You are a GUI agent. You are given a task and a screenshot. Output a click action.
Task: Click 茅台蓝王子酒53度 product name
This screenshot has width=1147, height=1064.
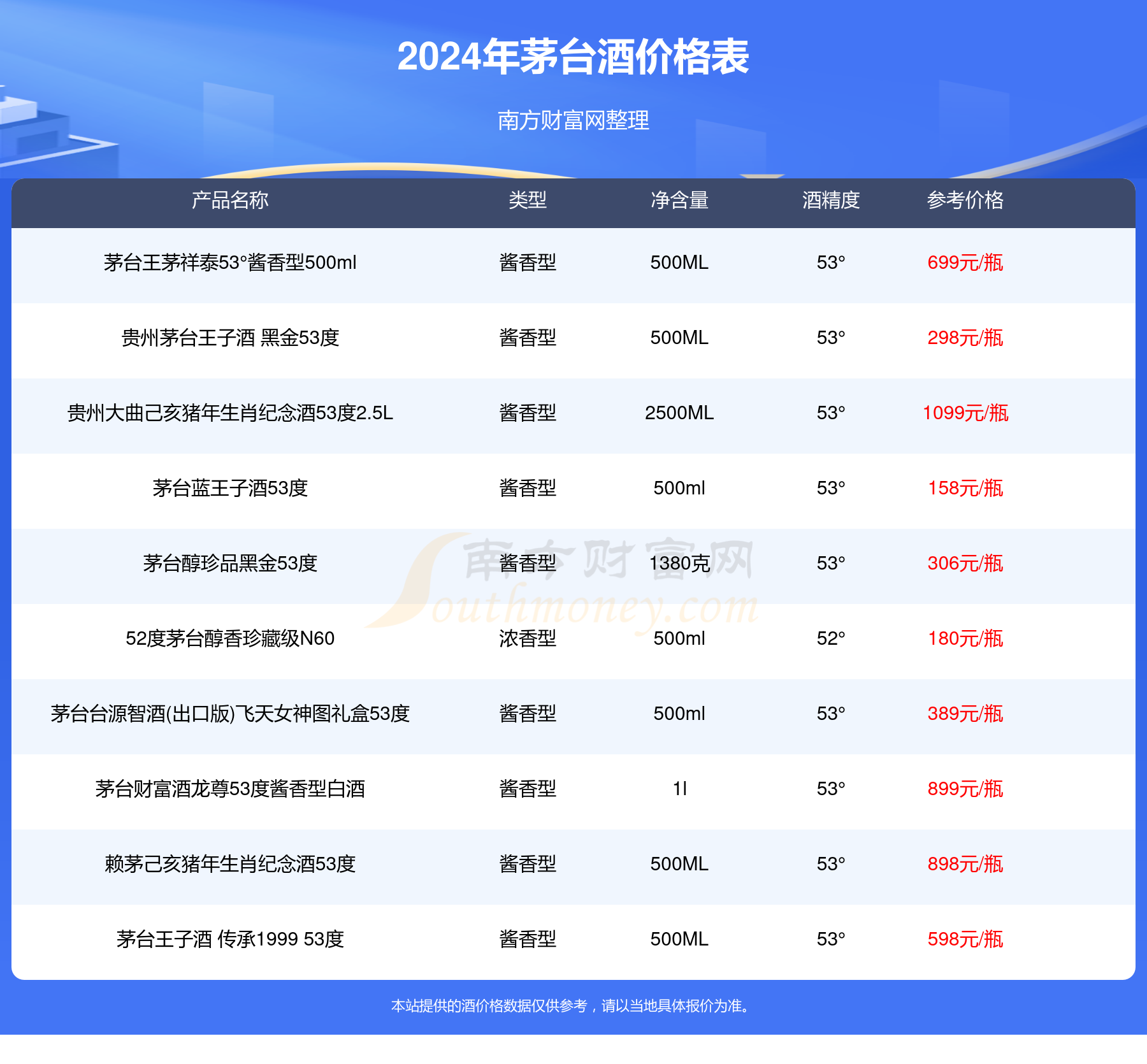click(230, 488)
